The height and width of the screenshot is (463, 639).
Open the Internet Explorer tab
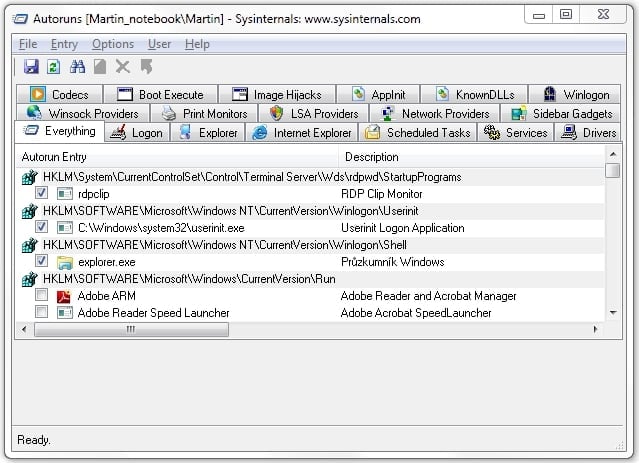coord(302,132)
